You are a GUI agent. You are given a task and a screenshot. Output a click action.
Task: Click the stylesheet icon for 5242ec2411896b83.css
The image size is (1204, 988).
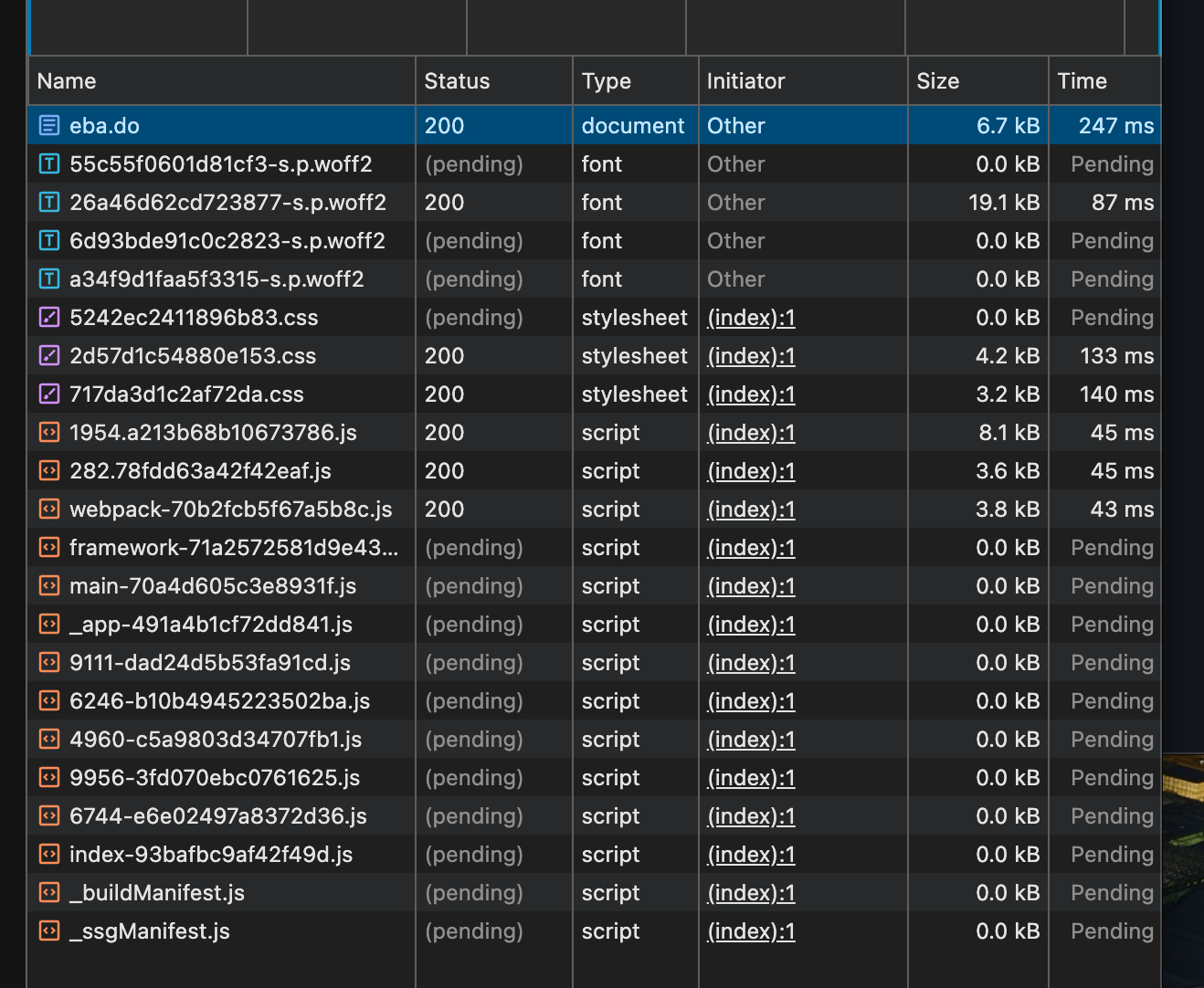point(49,318)
